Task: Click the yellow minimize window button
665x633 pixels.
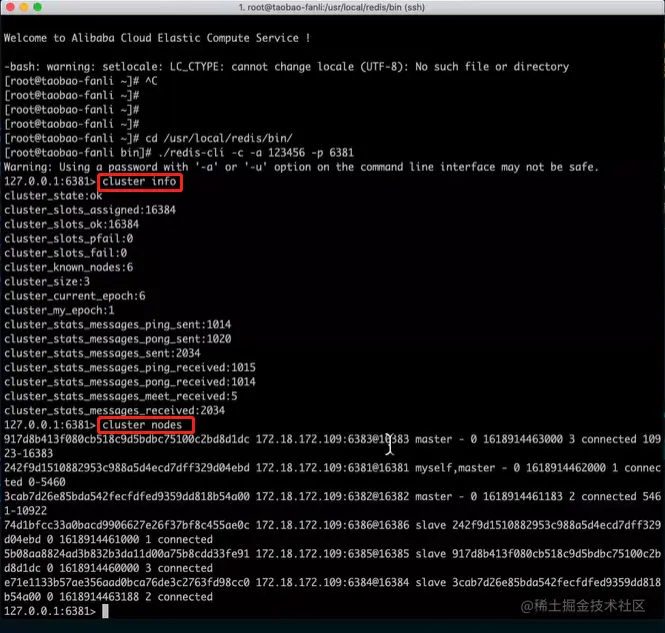Action: [24, 7]
